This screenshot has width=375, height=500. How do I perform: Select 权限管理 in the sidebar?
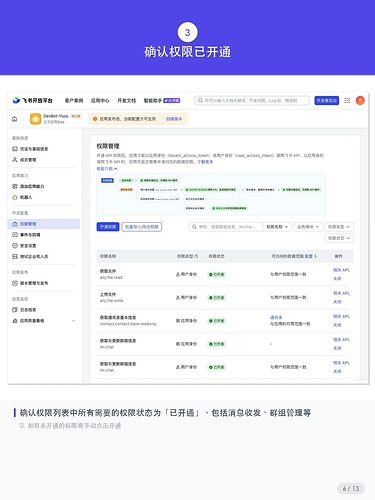tap(44, 224)
